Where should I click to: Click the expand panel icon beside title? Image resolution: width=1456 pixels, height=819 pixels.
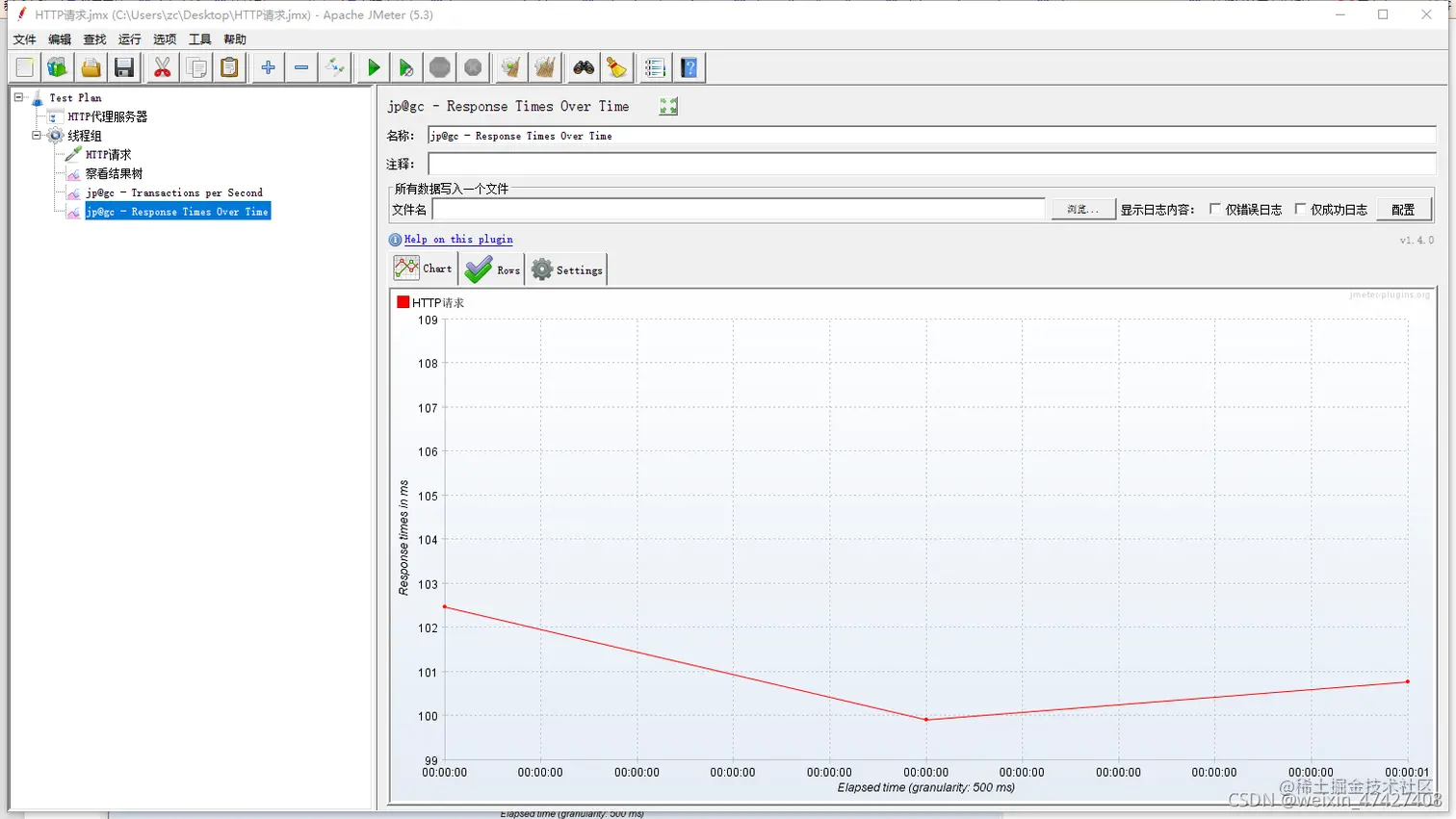click(x=668, y=106)
